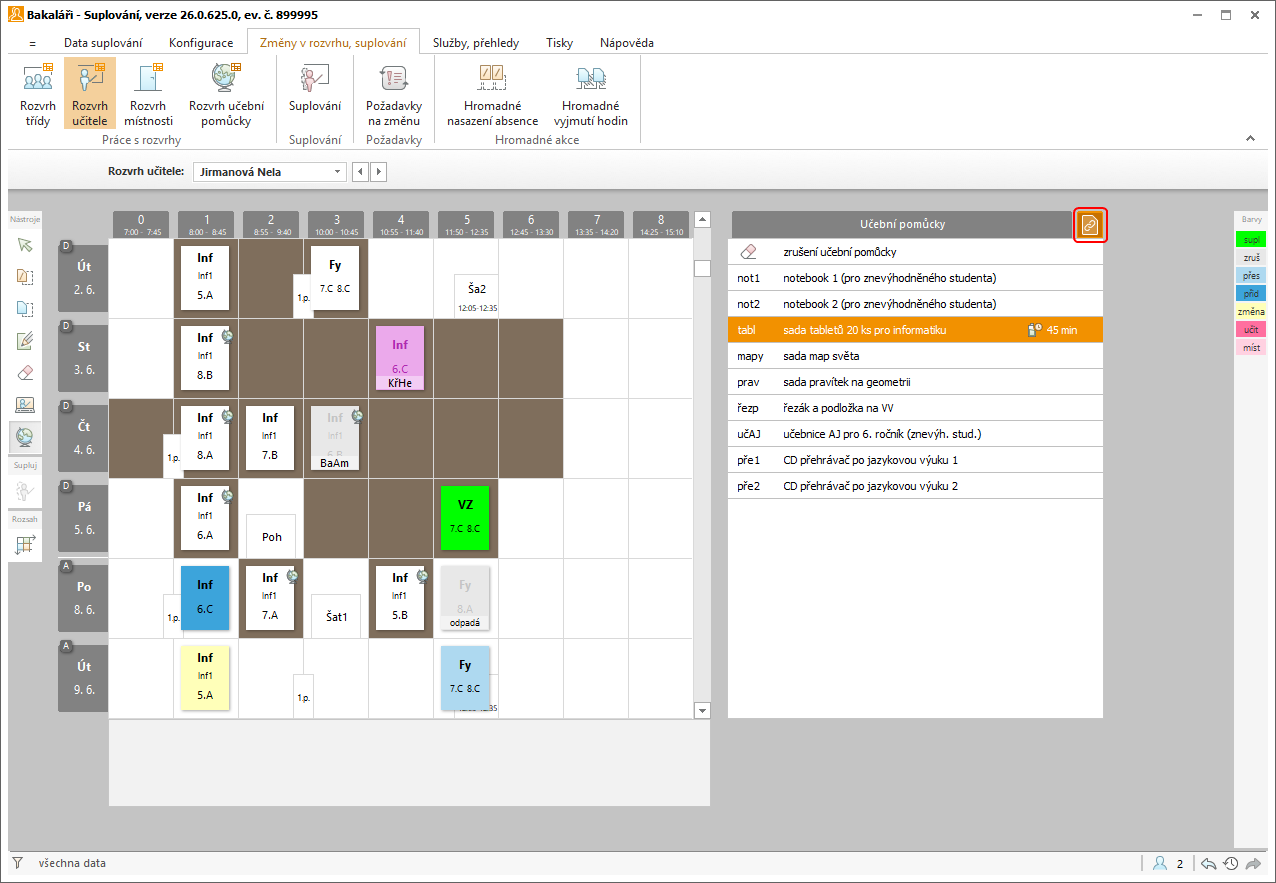Screen dimensions: 1276x883
Task: Select sada tabletů 20 ks row
Action: click(x=915, y=330)
